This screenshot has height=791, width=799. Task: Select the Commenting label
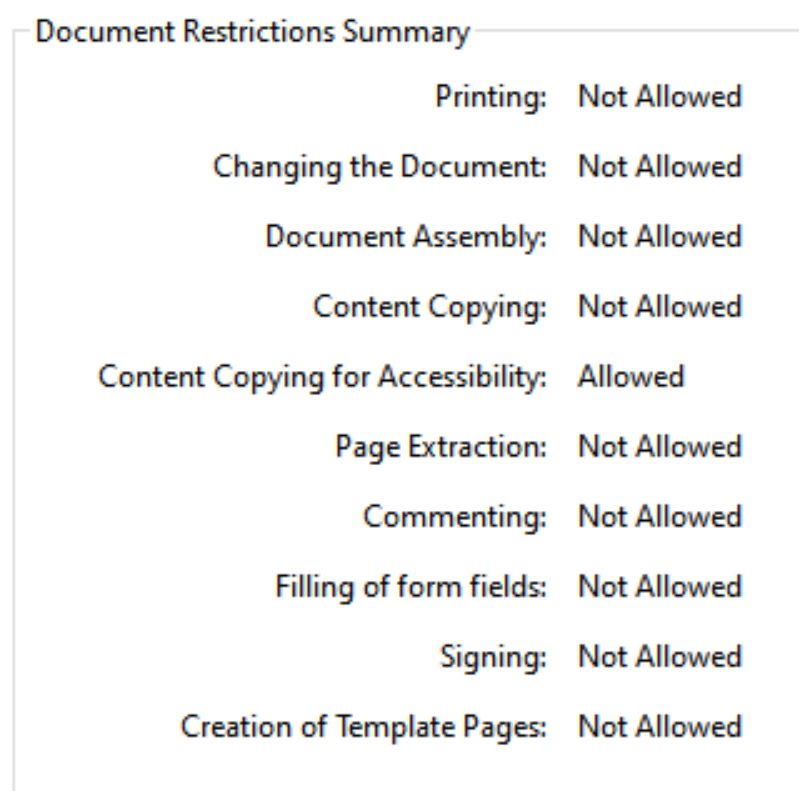[x=455, y=517]
